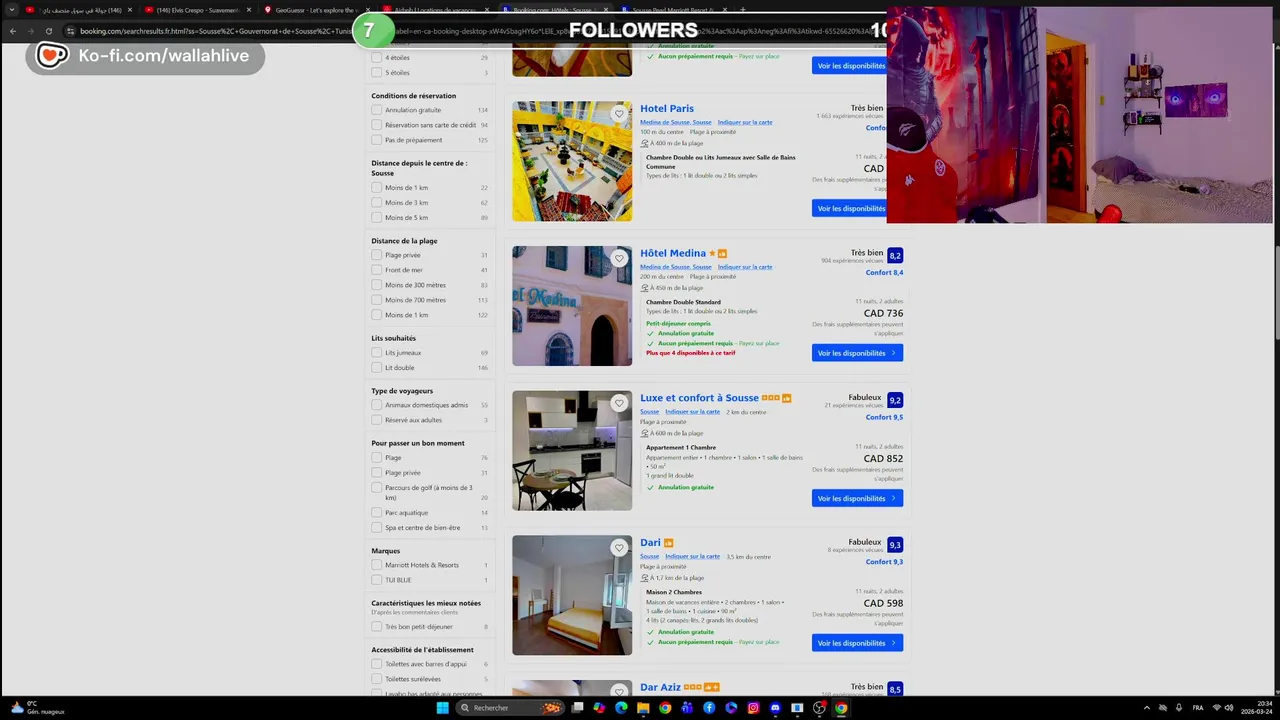Screen dimensions: 1280x720
Task: Check the Marriott Hotels & Resorts brand filter
Action: (x=377, y=565)
